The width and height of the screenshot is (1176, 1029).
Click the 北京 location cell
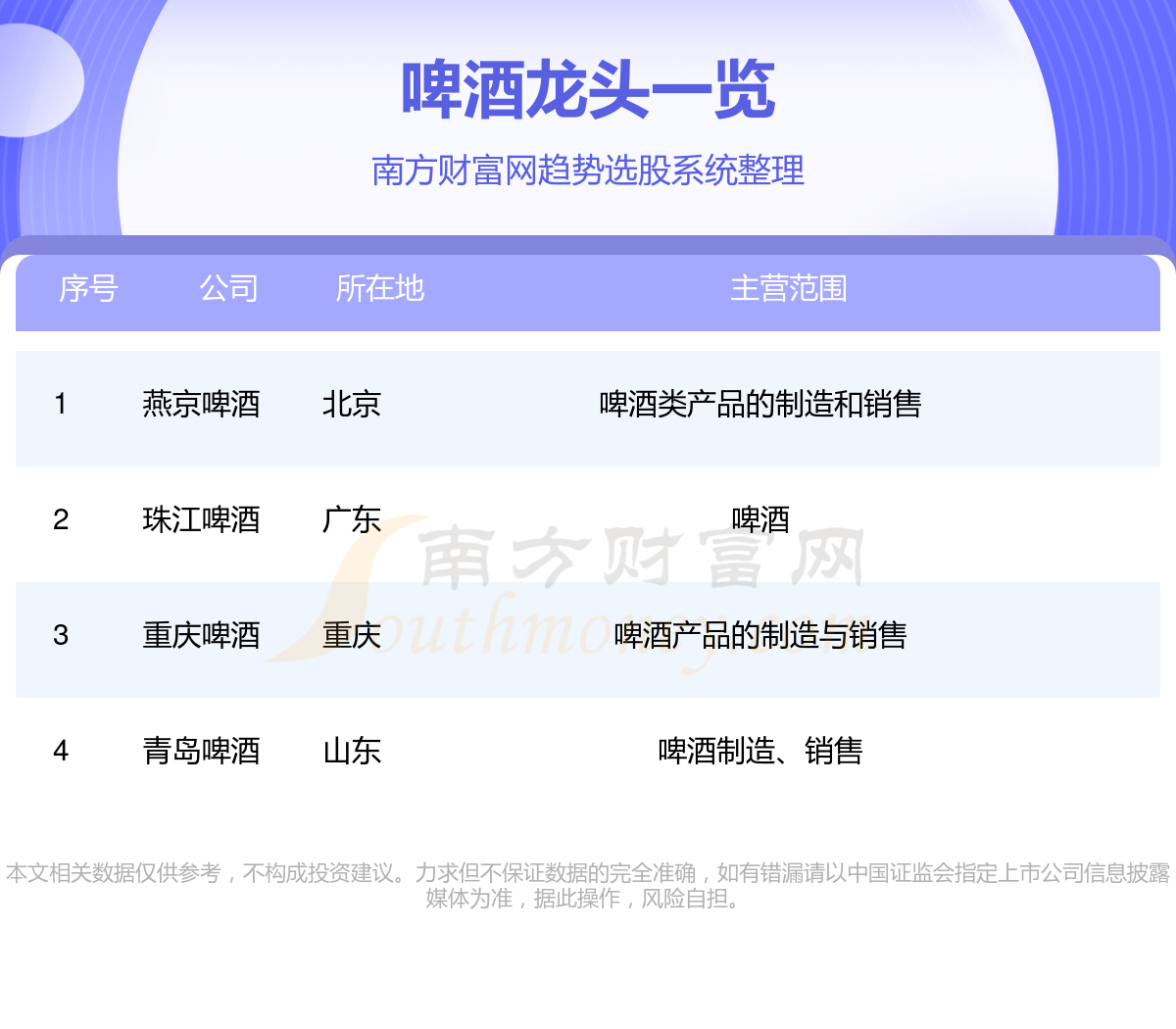click(352, 404)
